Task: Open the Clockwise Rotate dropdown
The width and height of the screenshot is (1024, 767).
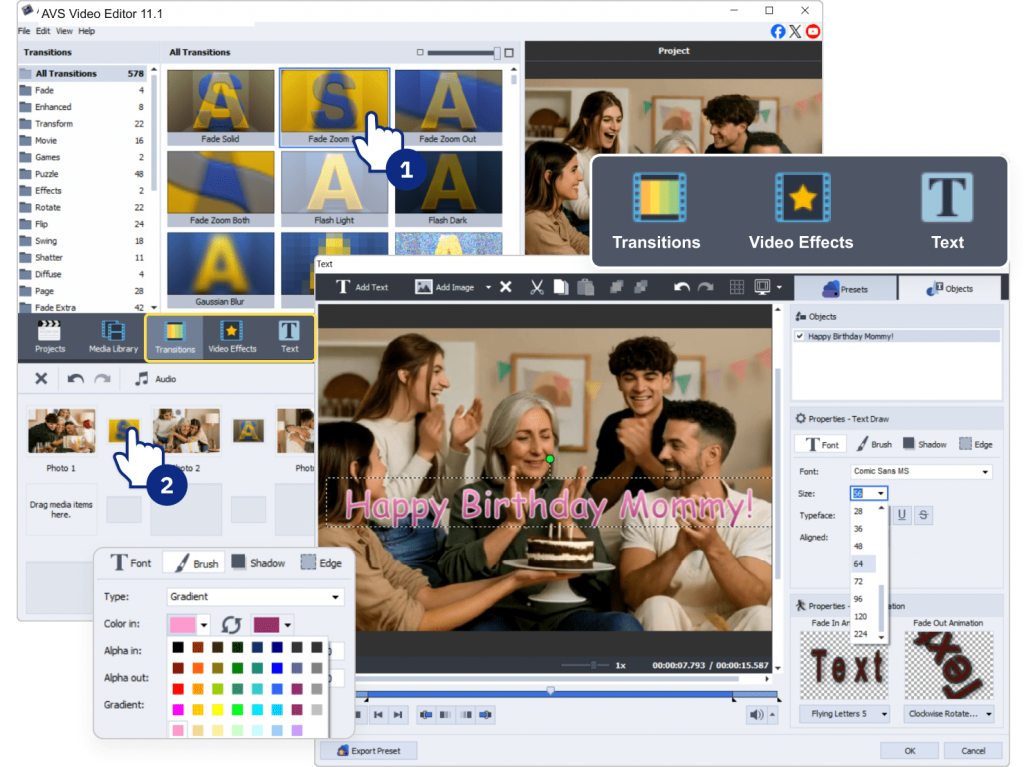Action: point(949,713)
